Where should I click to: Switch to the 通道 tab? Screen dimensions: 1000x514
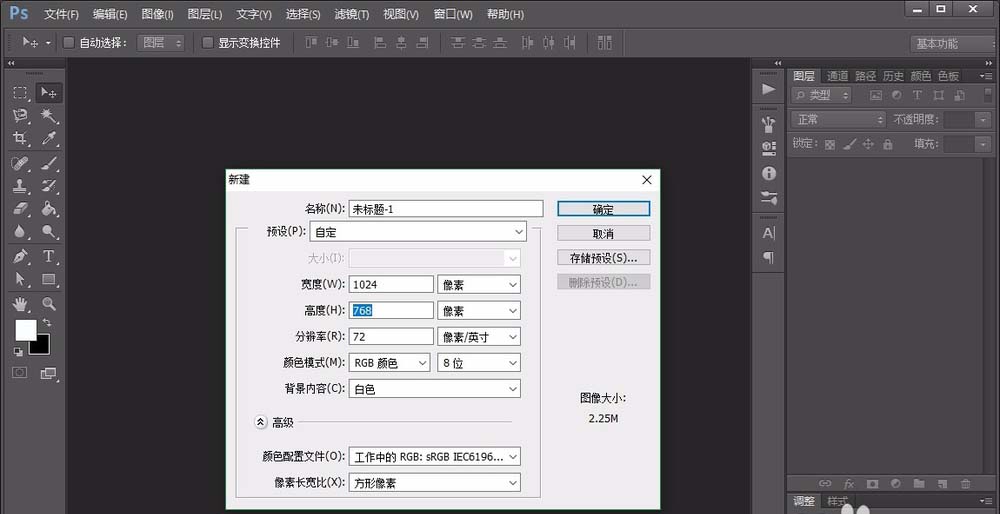click(x=837, y=76)
